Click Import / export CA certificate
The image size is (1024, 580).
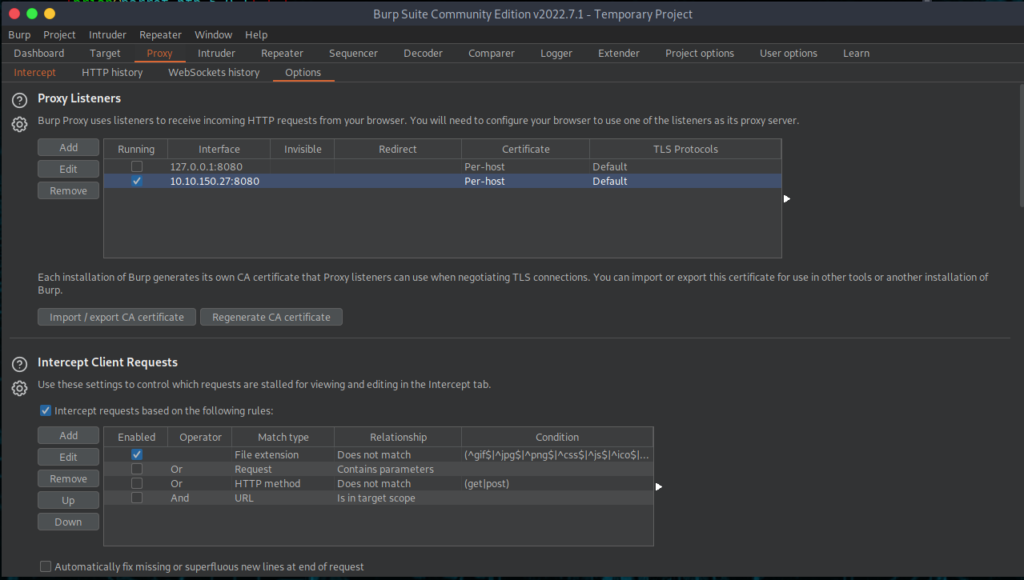[x=117, y=317]
